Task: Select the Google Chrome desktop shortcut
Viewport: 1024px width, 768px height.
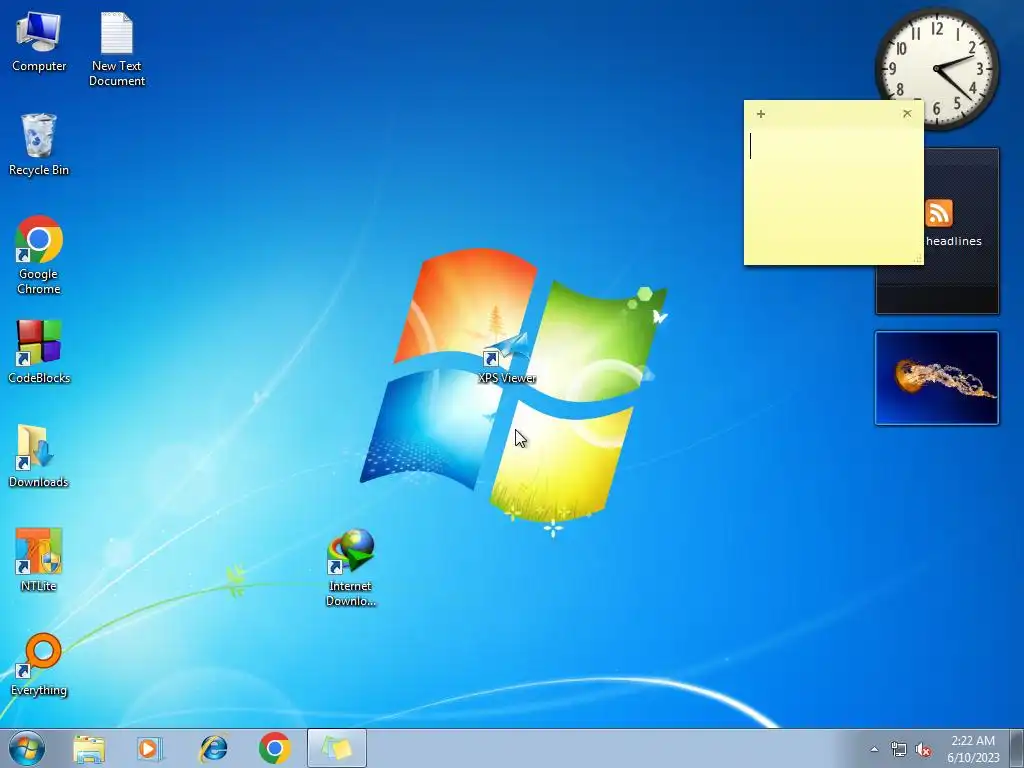Action: tap(39, 255)
